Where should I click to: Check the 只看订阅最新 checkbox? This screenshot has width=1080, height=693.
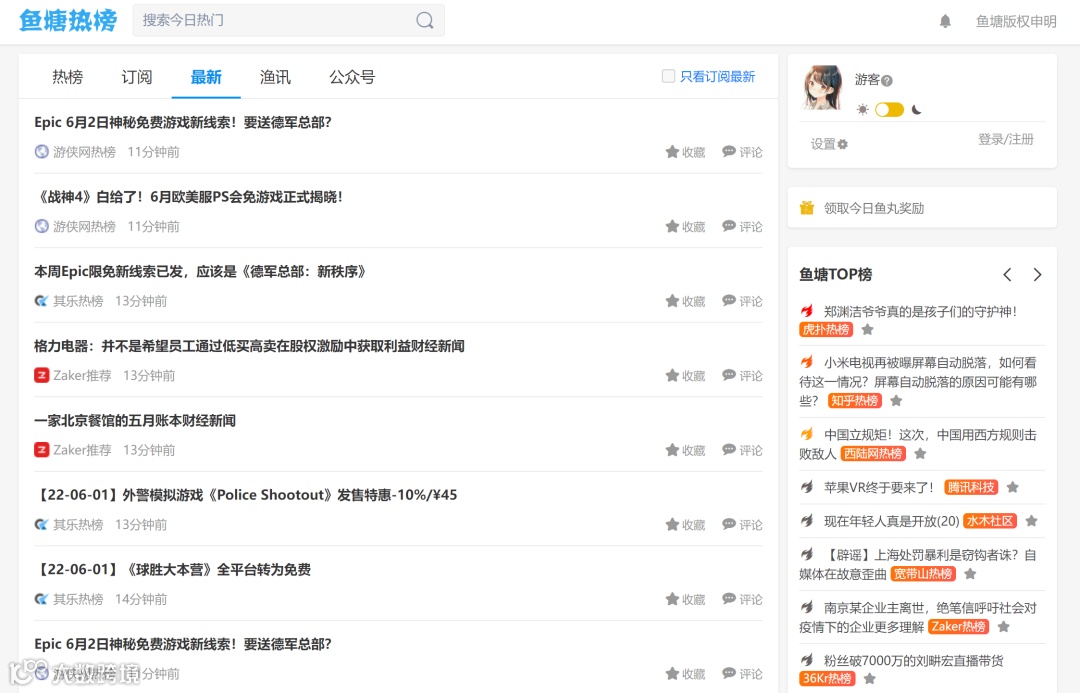668,76
